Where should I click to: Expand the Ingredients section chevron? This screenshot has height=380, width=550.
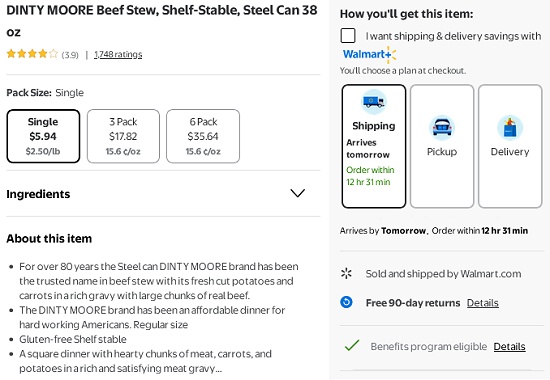click(x=298, y=193)
